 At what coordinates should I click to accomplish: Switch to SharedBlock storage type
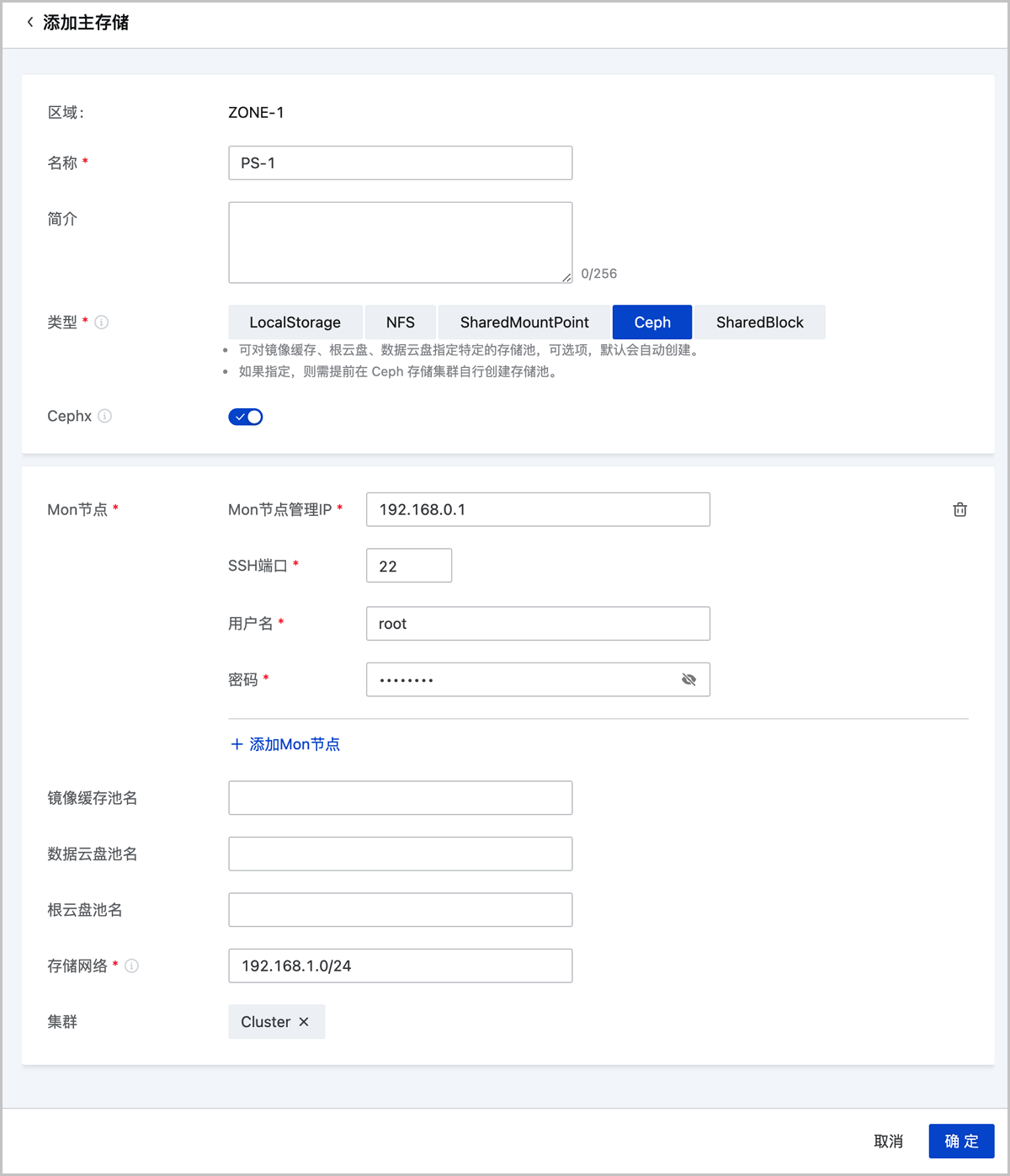pos(759,322)
